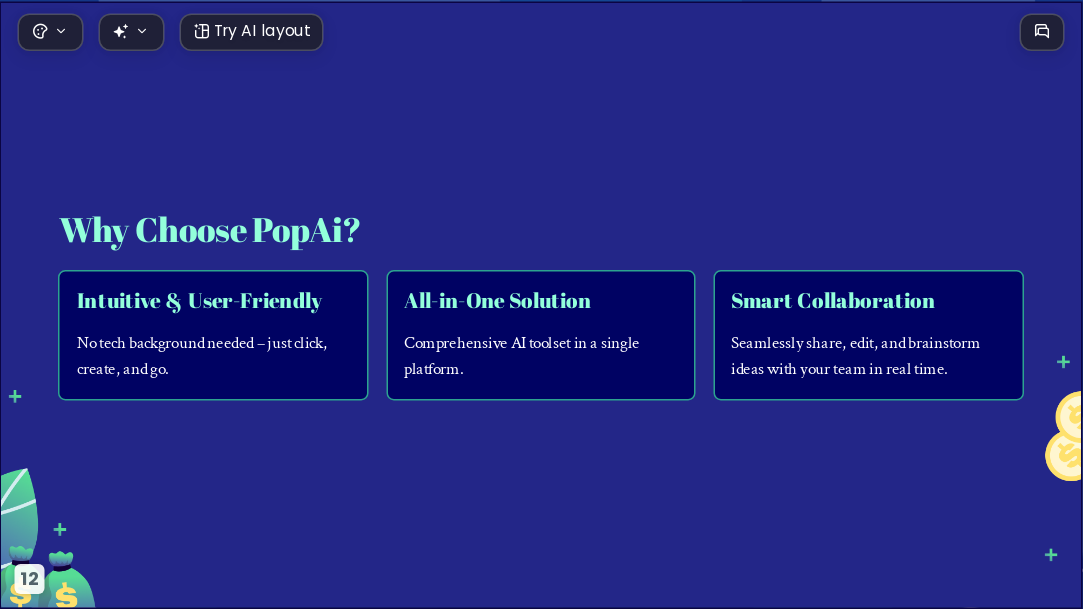Click the 'Comprehensive AI toolset' description text
The height and width of the screenshot is (611, 1083).
coord(521,356)
